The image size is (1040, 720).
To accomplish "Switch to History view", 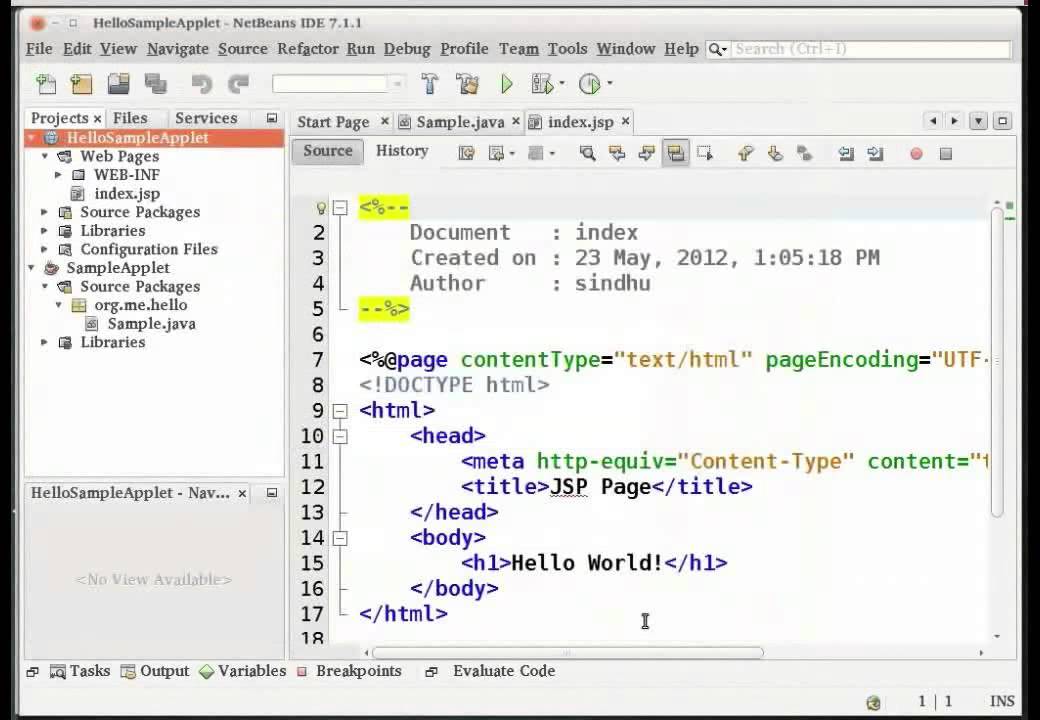I will coord(402,151).
